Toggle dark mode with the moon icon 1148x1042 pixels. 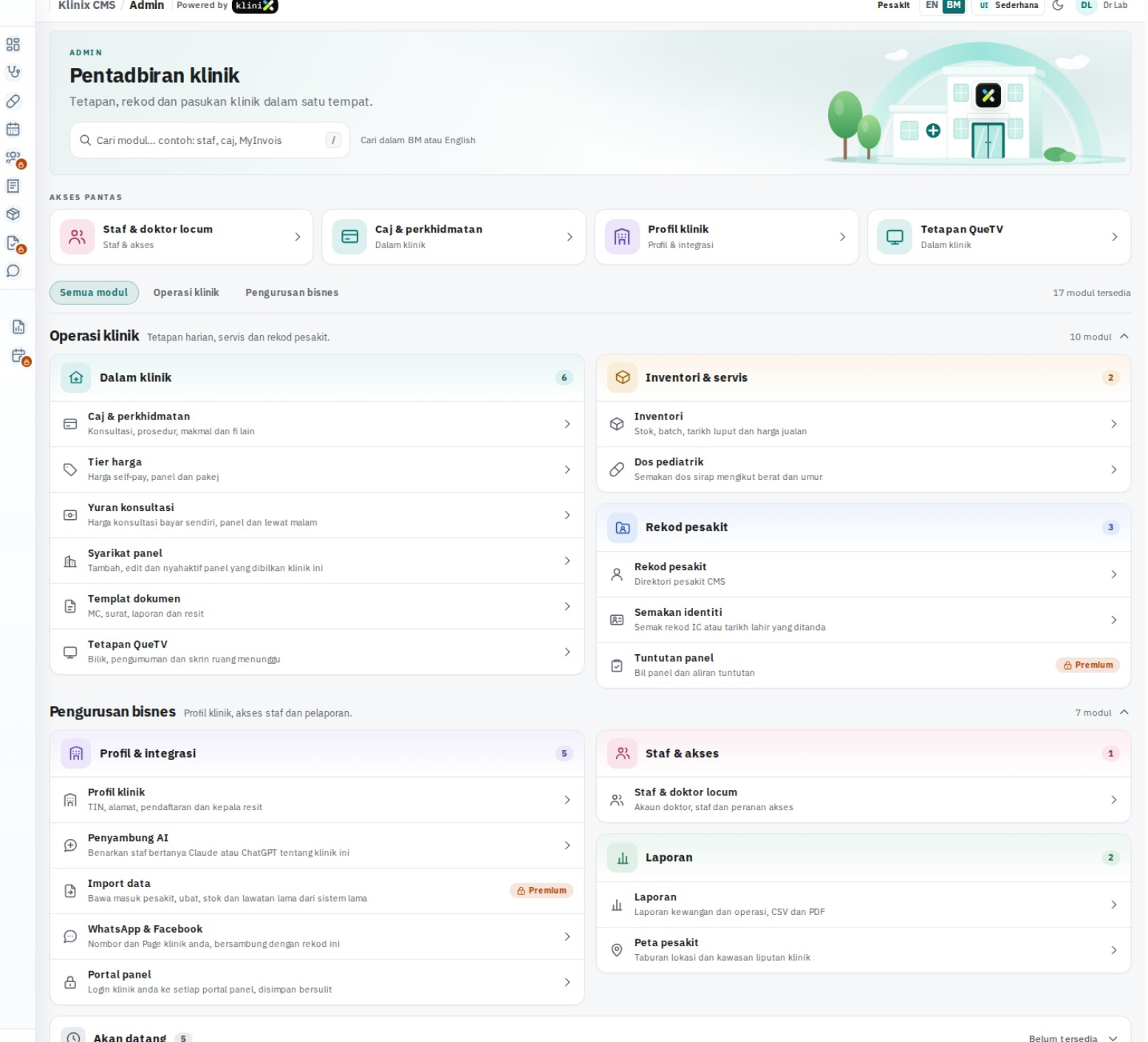[1058, 5]
